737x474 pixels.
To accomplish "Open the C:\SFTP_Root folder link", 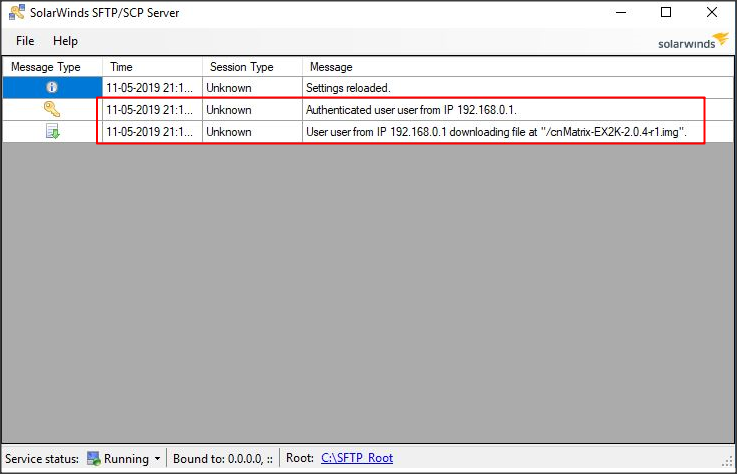I will click(357, 458).
